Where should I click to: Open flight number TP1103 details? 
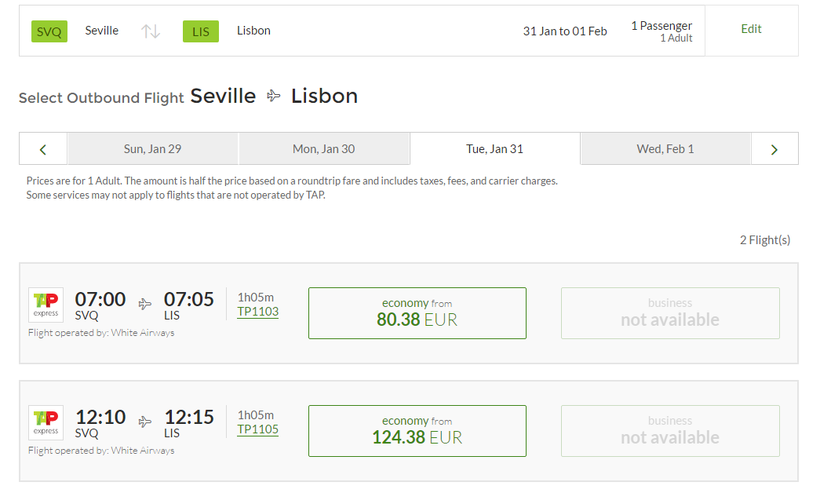(258, 312)
